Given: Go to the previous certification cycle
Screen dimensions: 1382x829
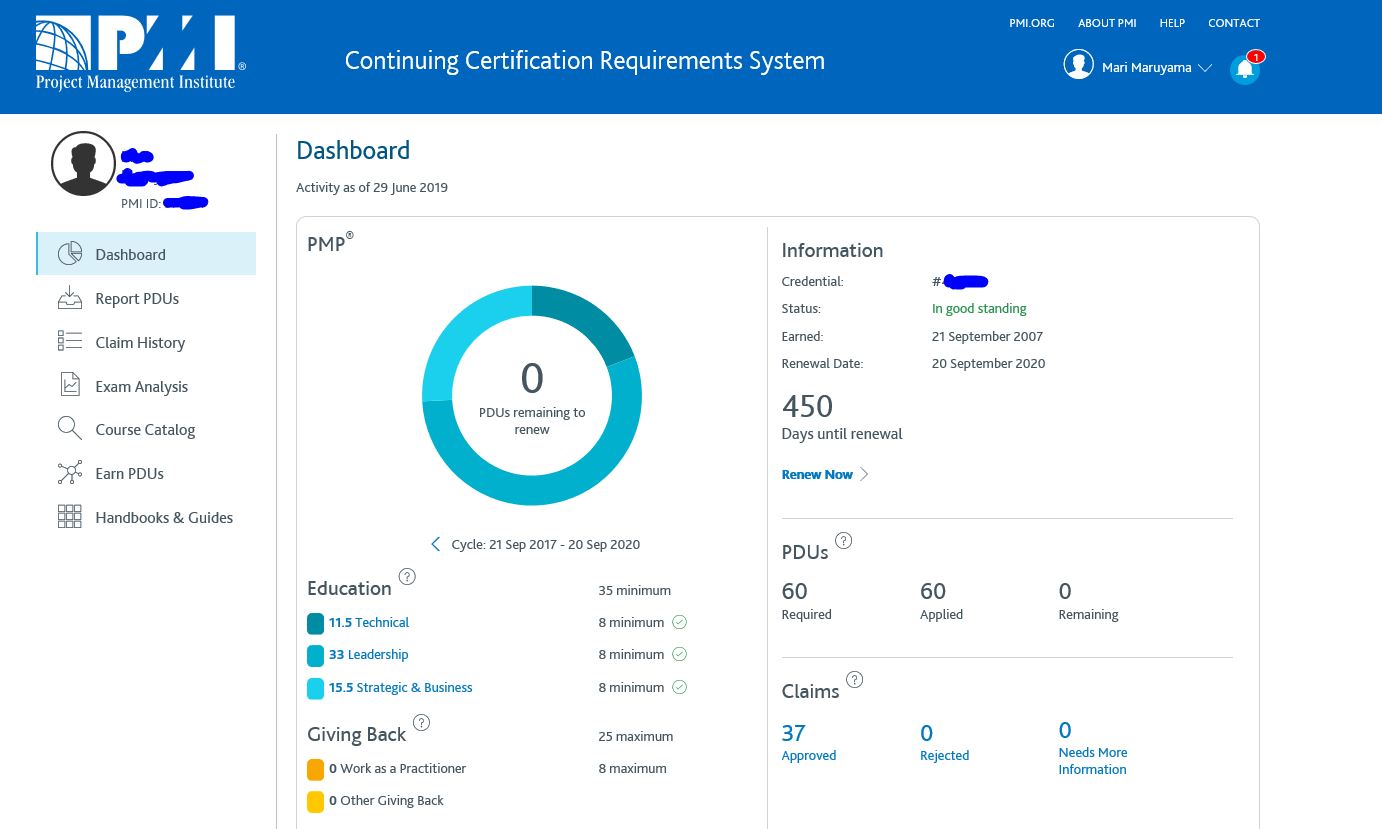Looking at the screenshot, I should [x=436, y=544].
